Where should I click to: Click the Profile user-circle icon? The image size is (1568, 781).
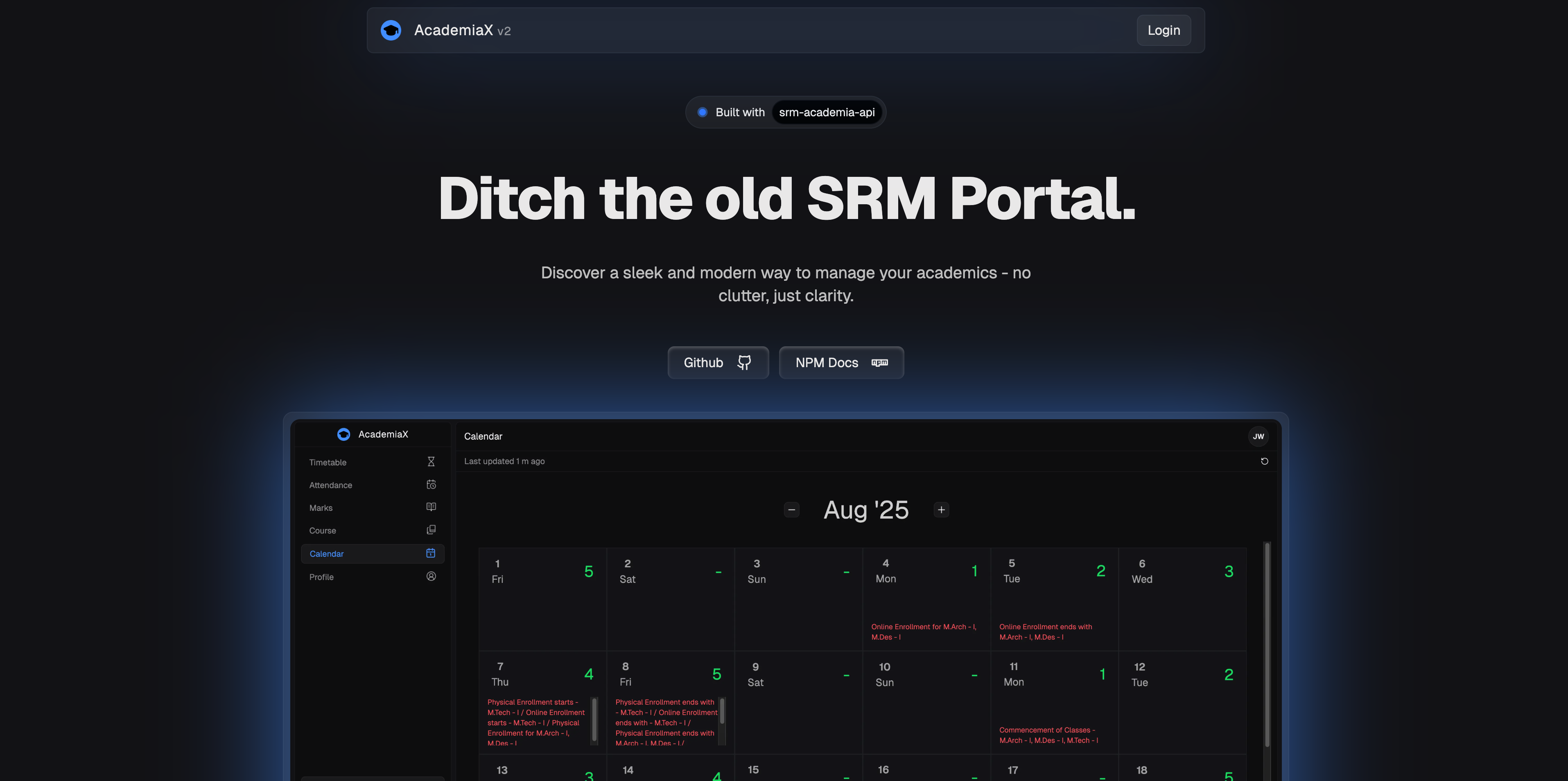431,576
